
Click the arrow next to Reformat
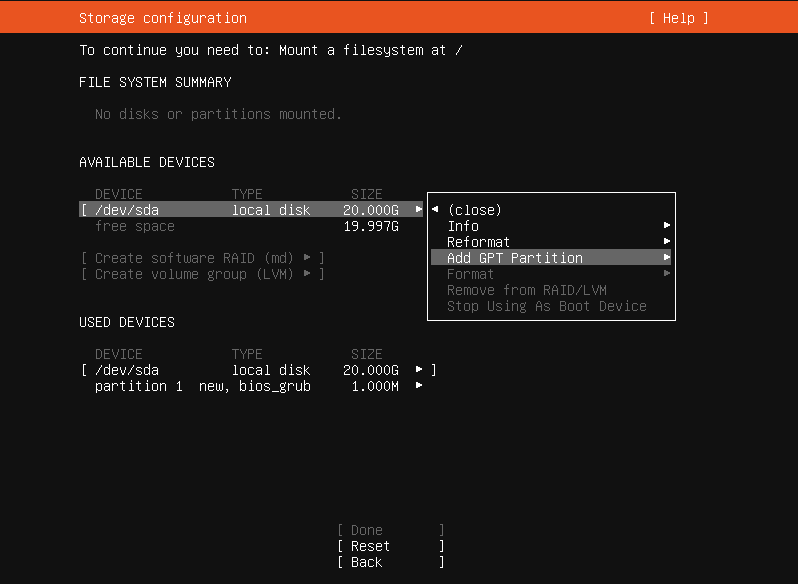point(667,241)
